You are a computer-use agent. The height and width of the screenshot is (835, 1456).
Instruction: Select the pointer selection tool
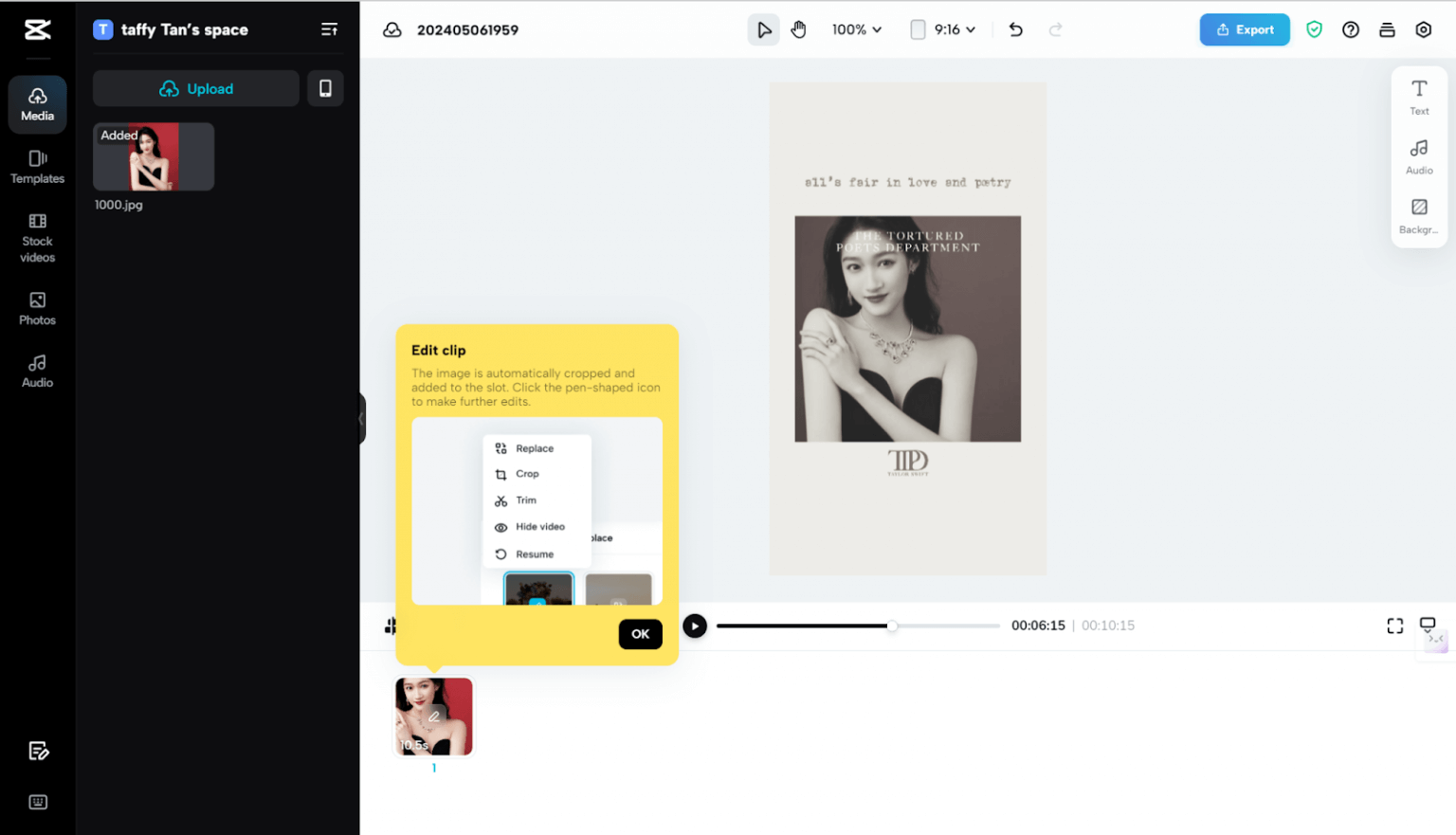tap(763, 30)
